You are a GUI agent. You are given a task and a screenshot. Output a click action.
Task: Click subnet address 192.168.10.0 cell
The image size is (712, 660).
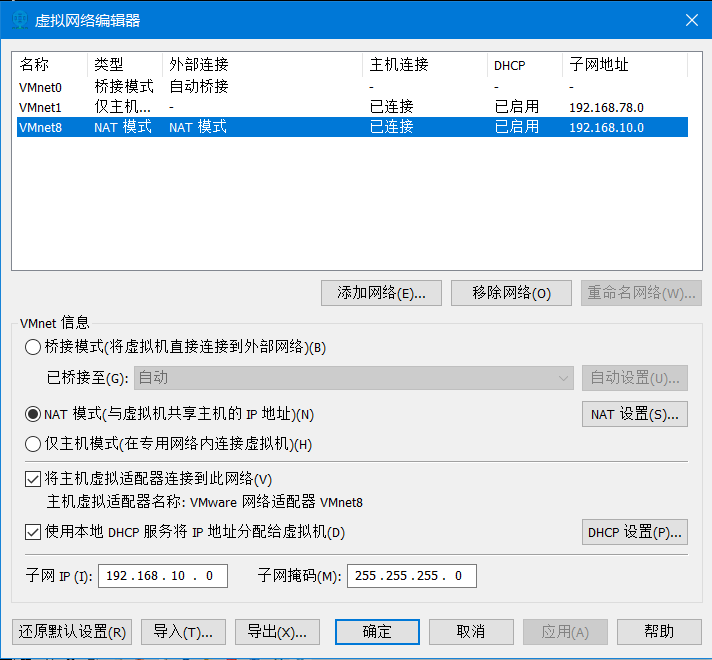[x=607, y=128]
